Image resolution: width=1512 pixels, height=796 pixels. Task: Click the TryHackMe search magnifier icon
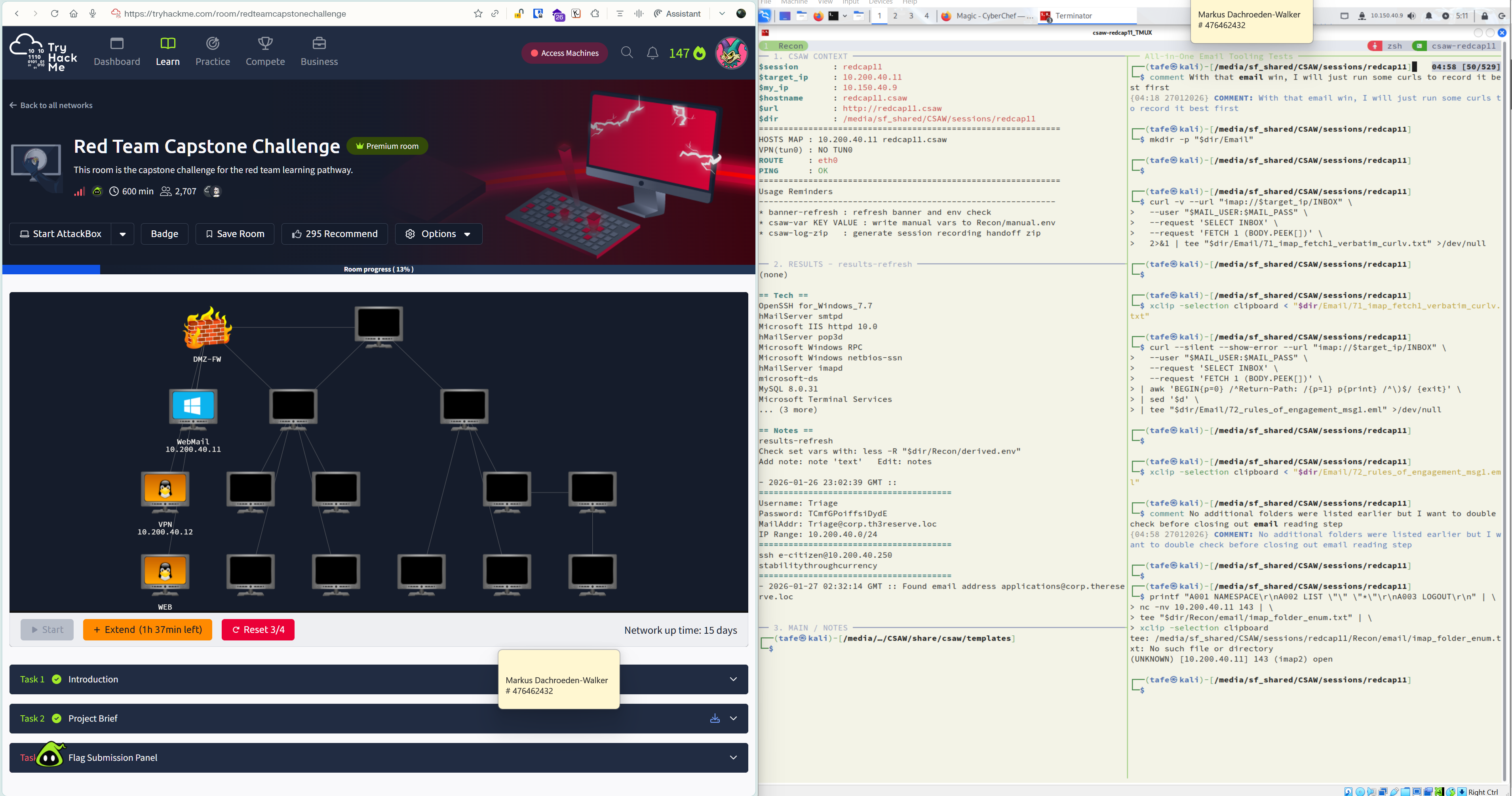(627, 53)
